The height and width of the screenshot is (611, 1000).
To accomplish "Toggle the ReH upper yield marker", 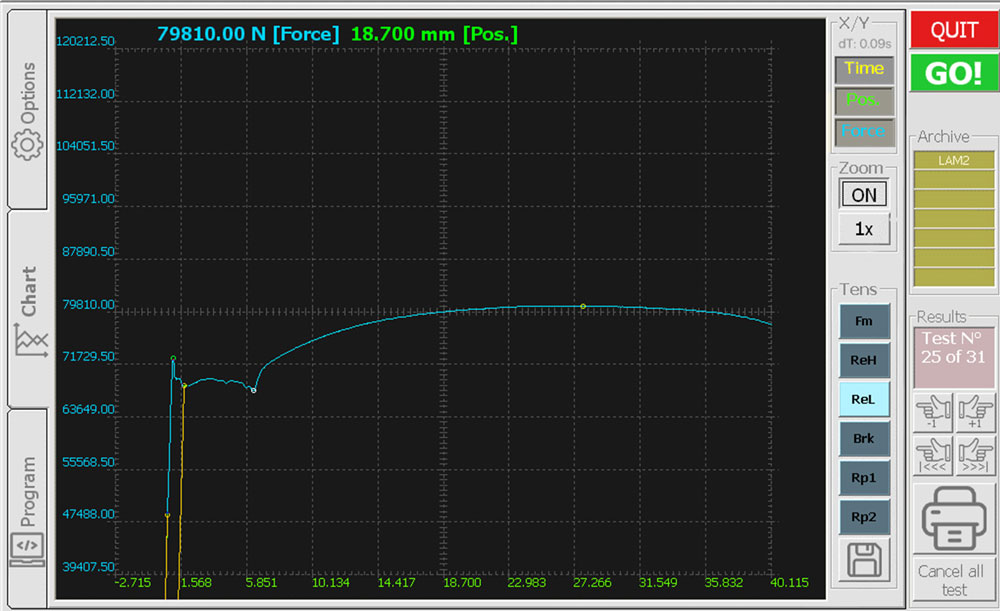I will coord(862,360).
